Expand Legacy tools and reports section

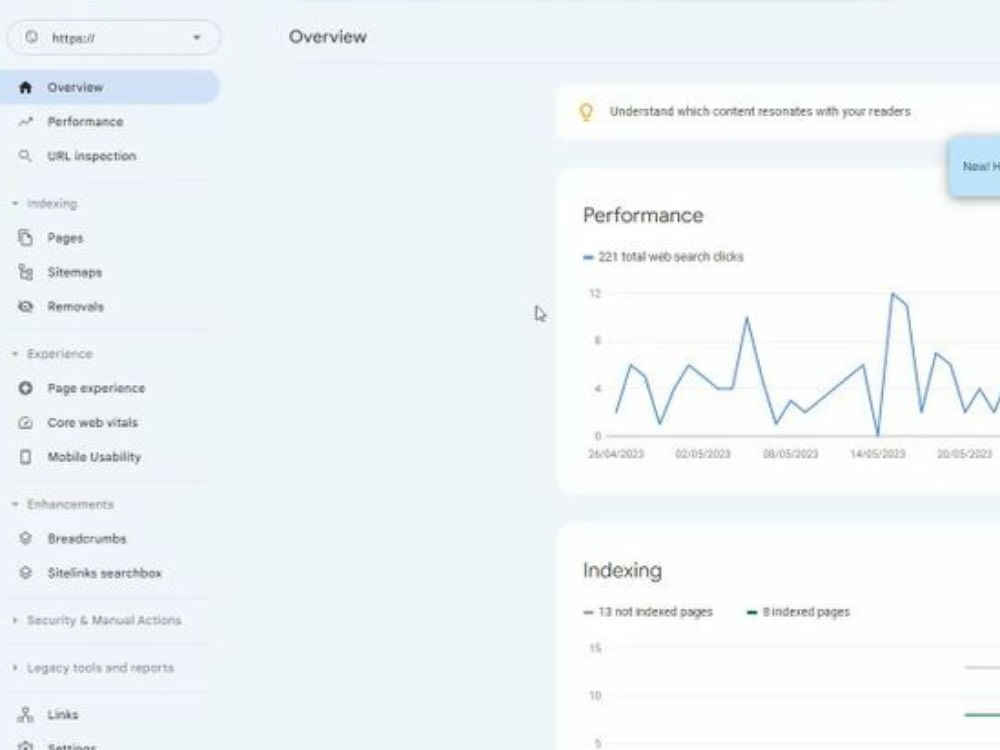point(93,668)
